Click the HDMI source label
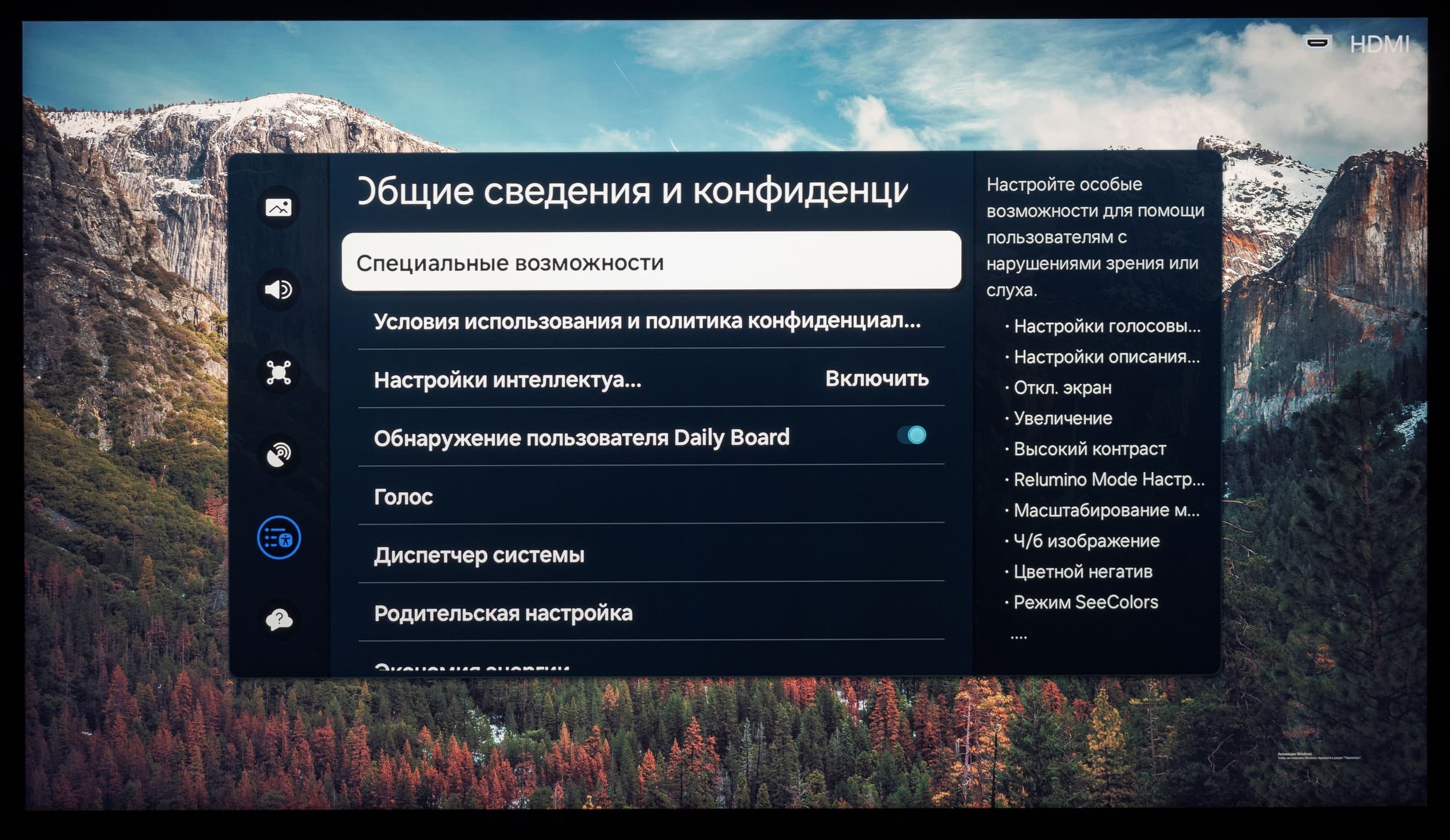The width and height of the screenshot is (1450, 840). pyautogui.click(x=1379, y=45)
